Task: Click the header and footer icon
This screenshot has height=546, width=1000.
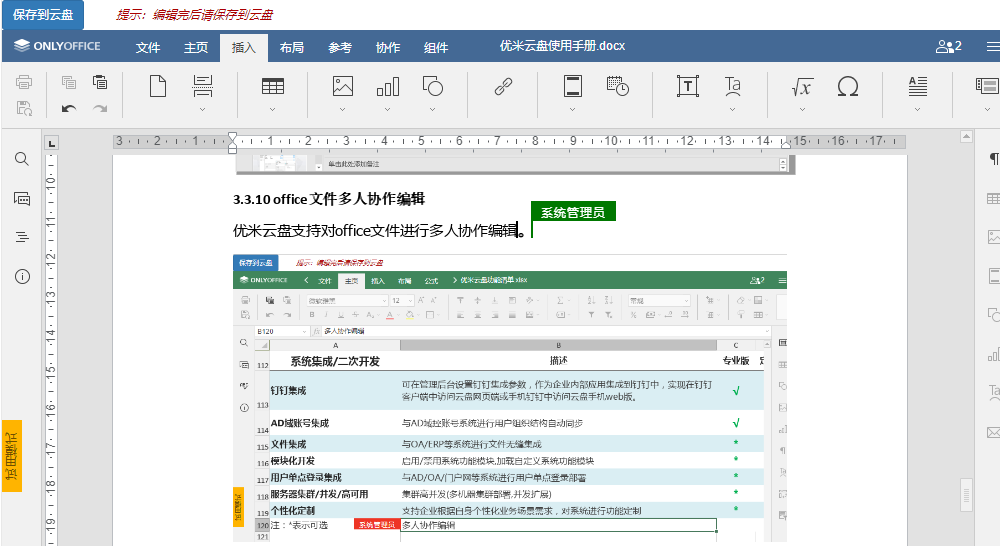Action: point(573,86)
